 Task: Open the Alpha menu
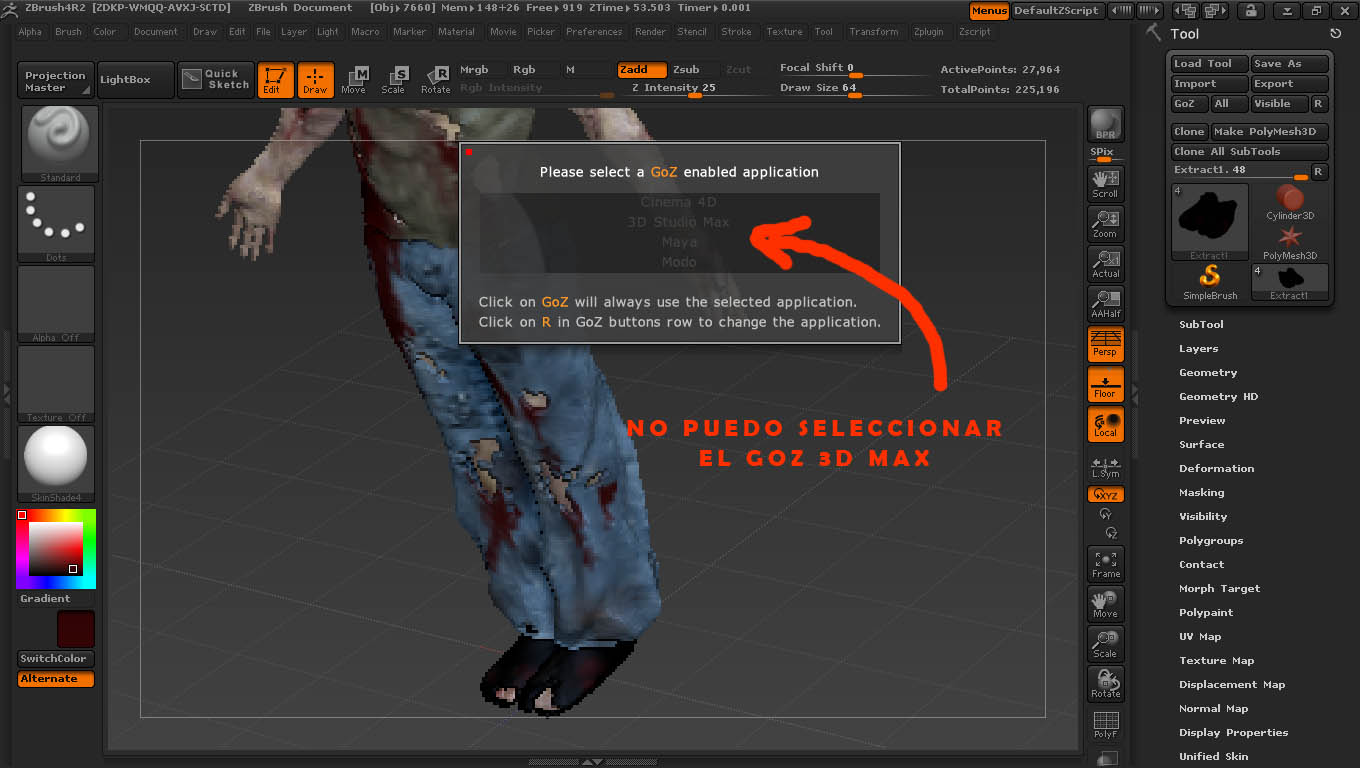pos(30,32)
